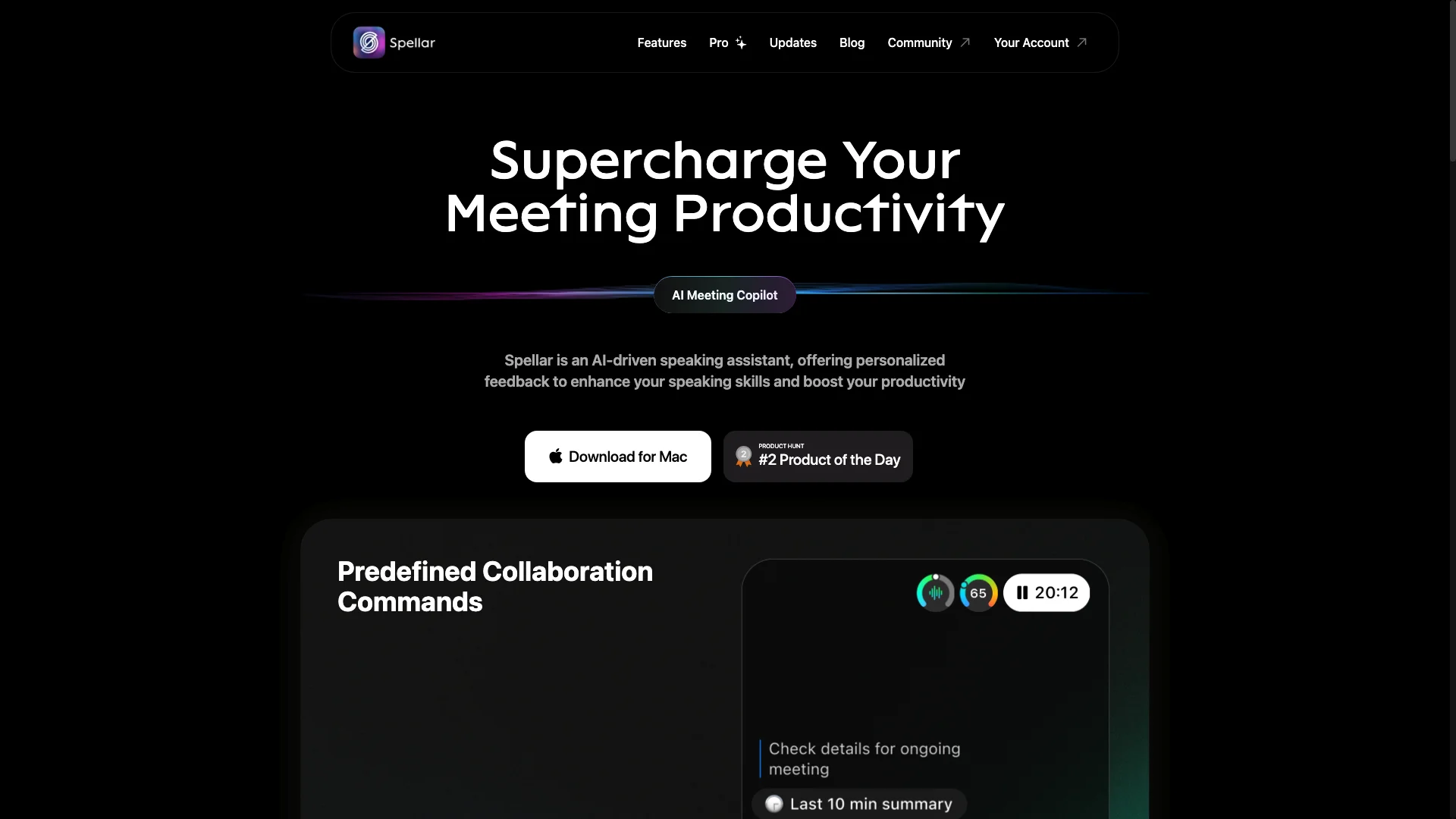Screen dimensions: 1456x819
Task: Click the Apple logo icon on download button
Action: pyautogui.click(x=555, y=456)
